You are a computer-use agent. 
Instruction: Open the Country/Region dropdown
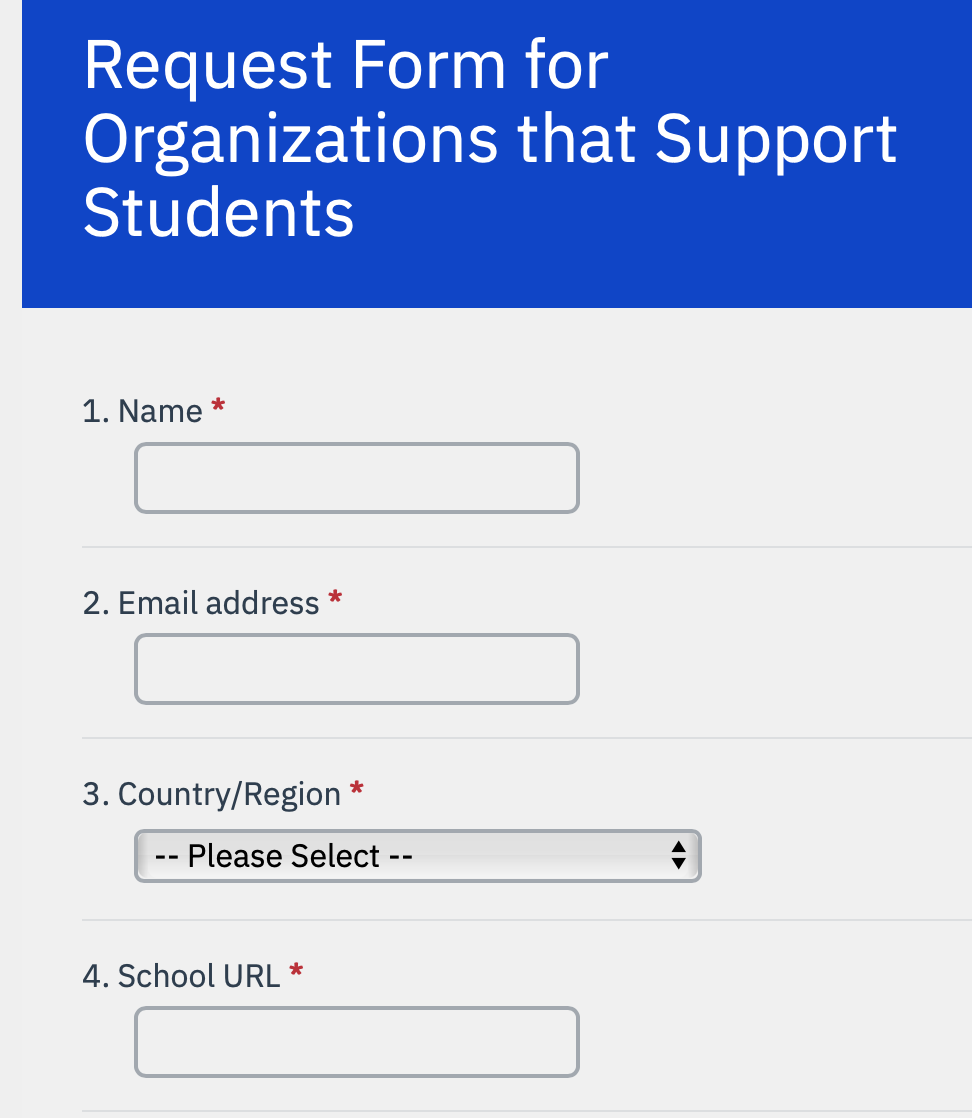click(418, 856)
